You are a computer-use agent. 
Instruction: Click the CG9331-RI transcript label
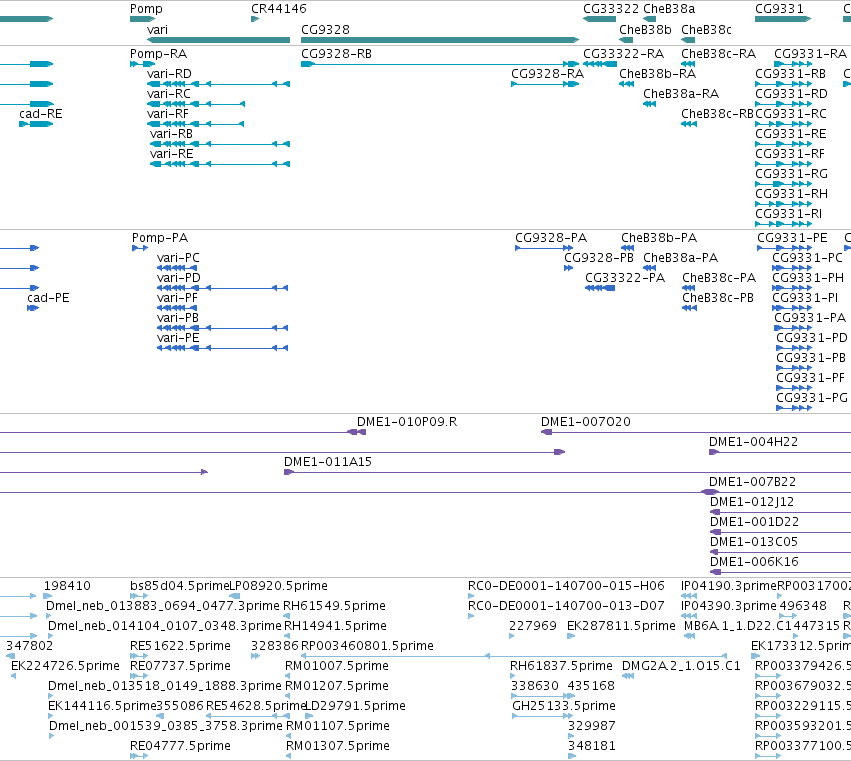[788, 214]
